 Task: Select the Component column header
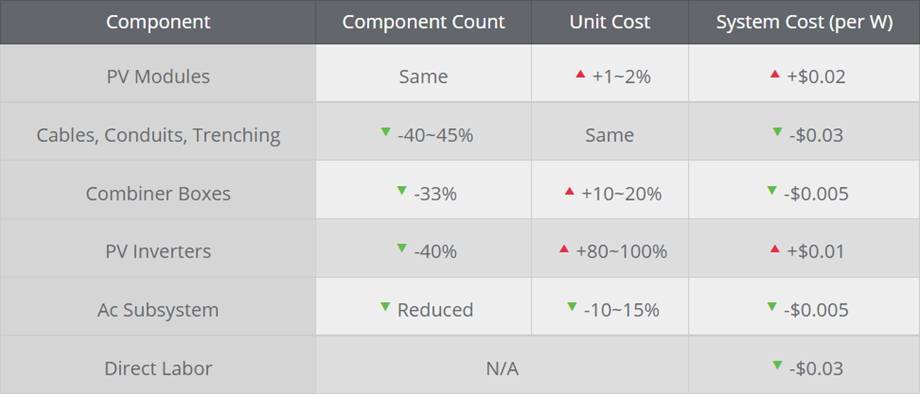click(x=158, y=22)
